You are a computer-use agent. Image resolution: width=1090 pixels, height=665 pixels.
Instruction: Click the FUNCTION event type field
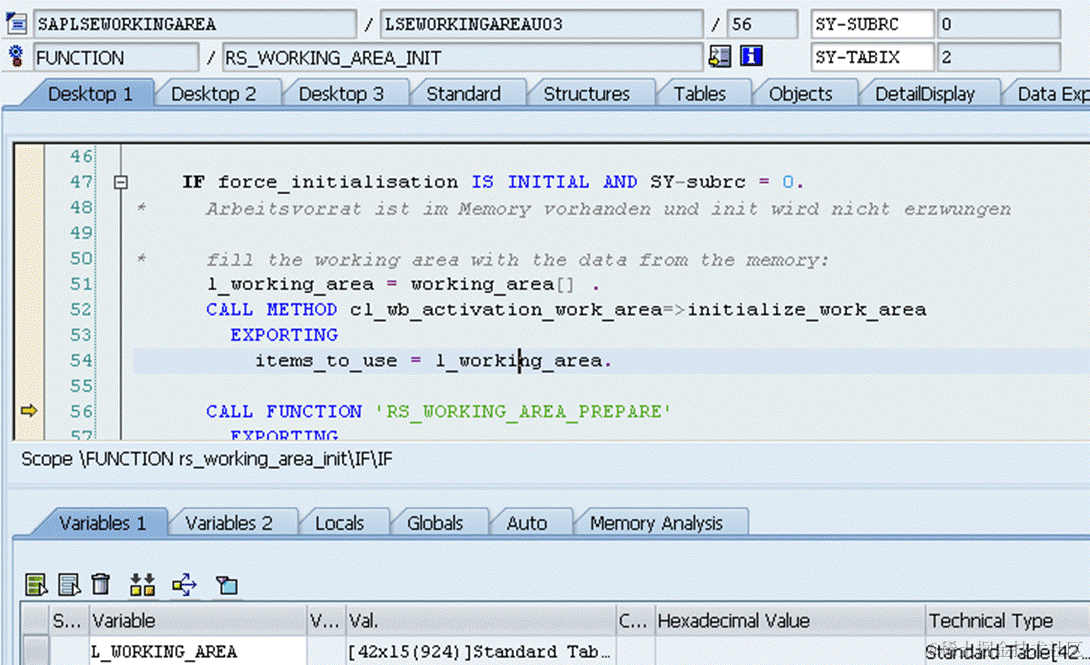[116, 57]
